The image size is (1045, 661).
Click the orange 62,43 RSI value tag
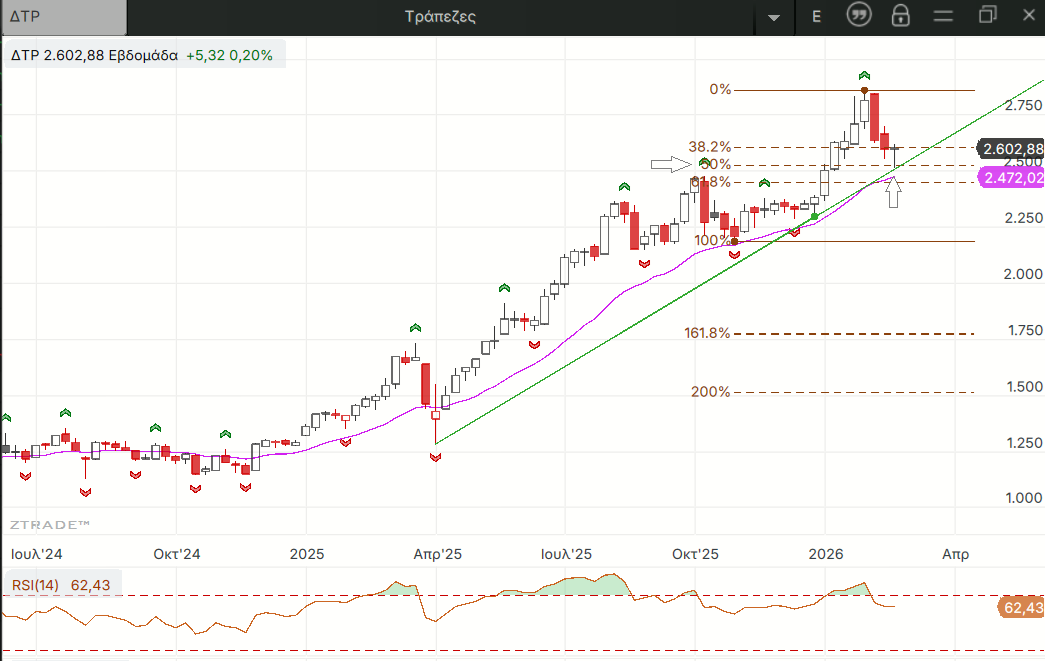pos(1020,607)
